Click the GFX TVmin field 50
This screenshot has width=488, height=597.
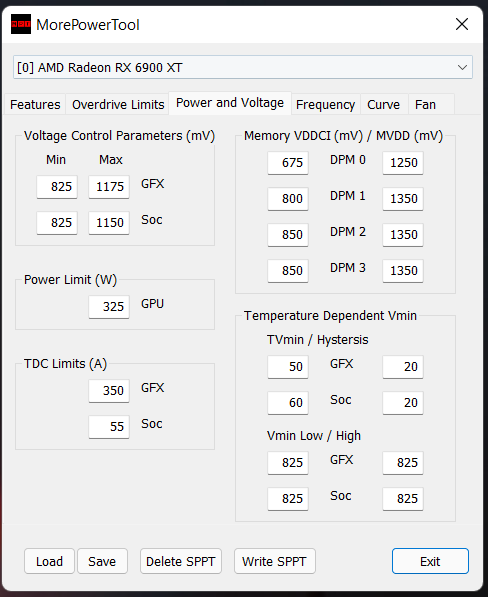coord(288,367)
